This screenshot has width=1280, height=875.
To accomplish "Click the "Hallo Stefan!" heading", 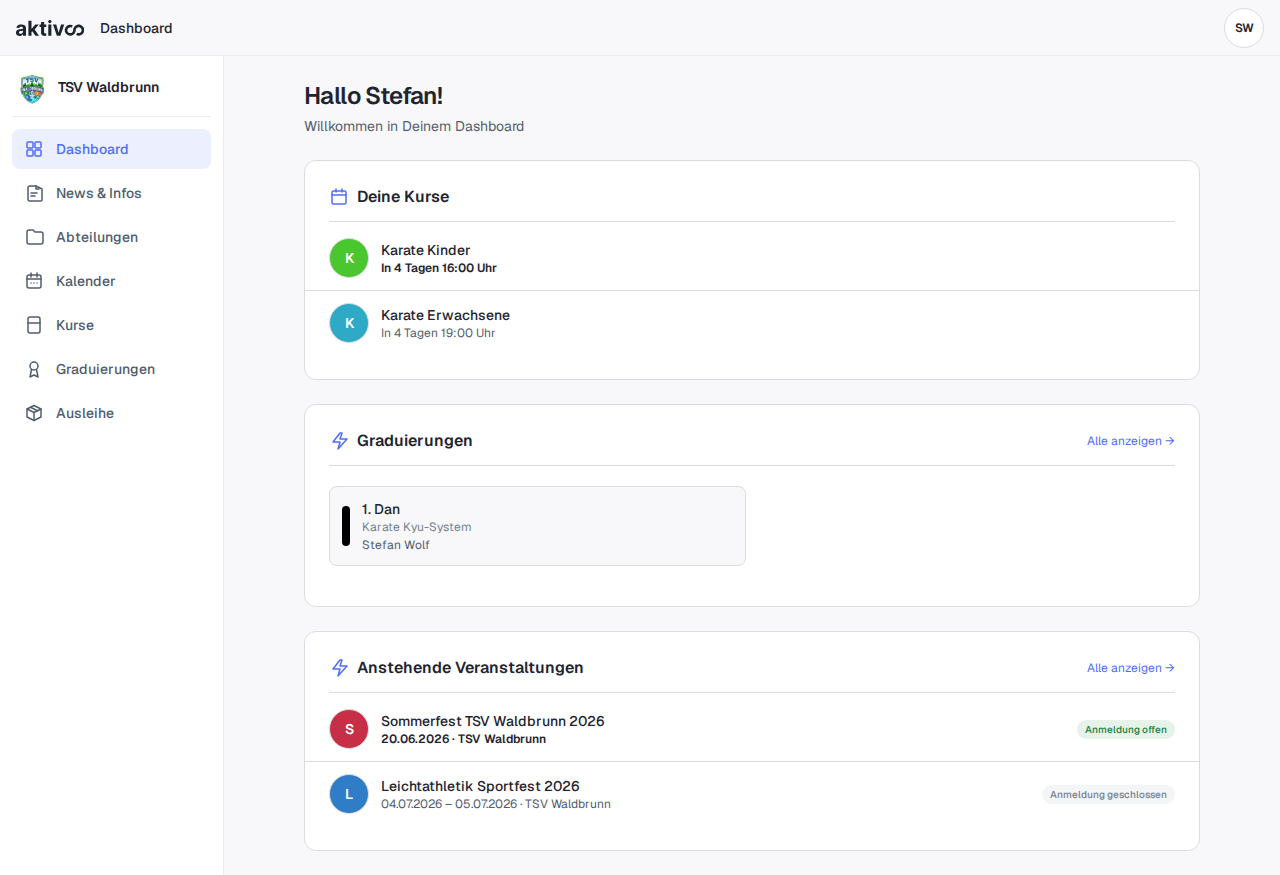I will 373,96.
